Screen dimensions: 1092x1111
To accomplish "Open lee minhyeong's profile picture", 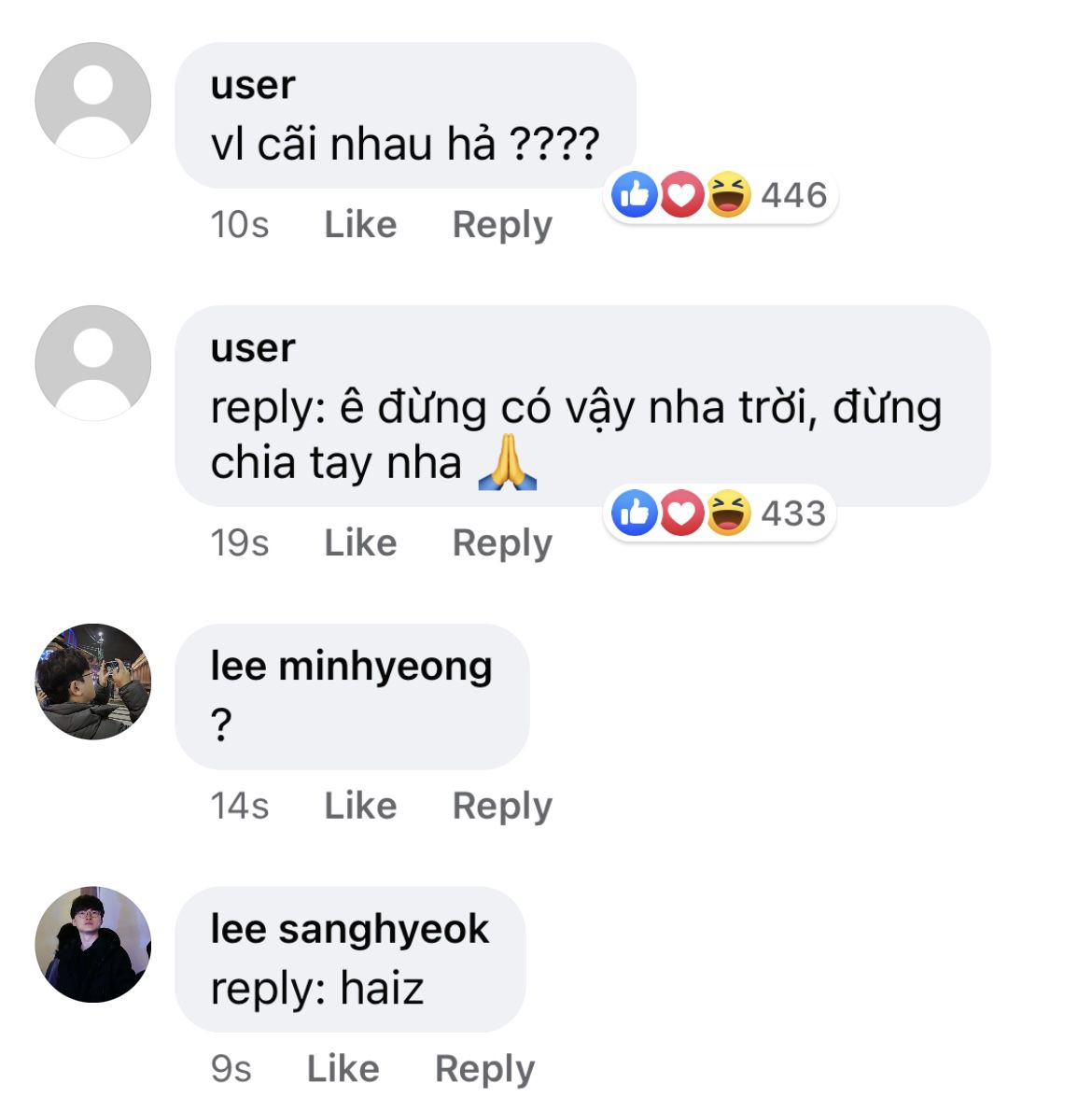I will coord(92,682).
